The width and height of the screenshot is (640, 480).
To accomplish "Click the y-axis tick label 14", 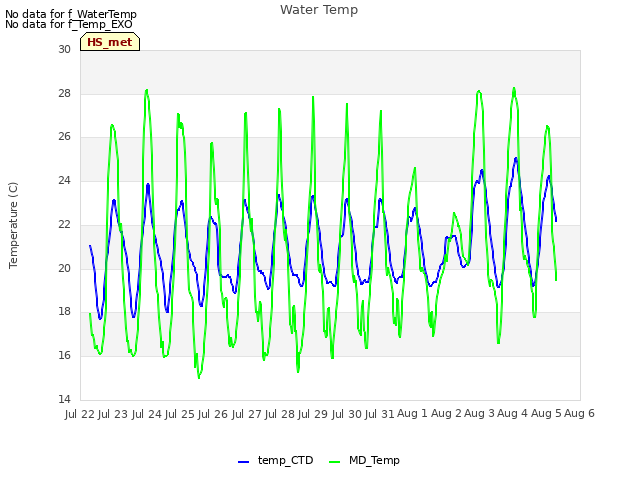I will pos(64,399).
